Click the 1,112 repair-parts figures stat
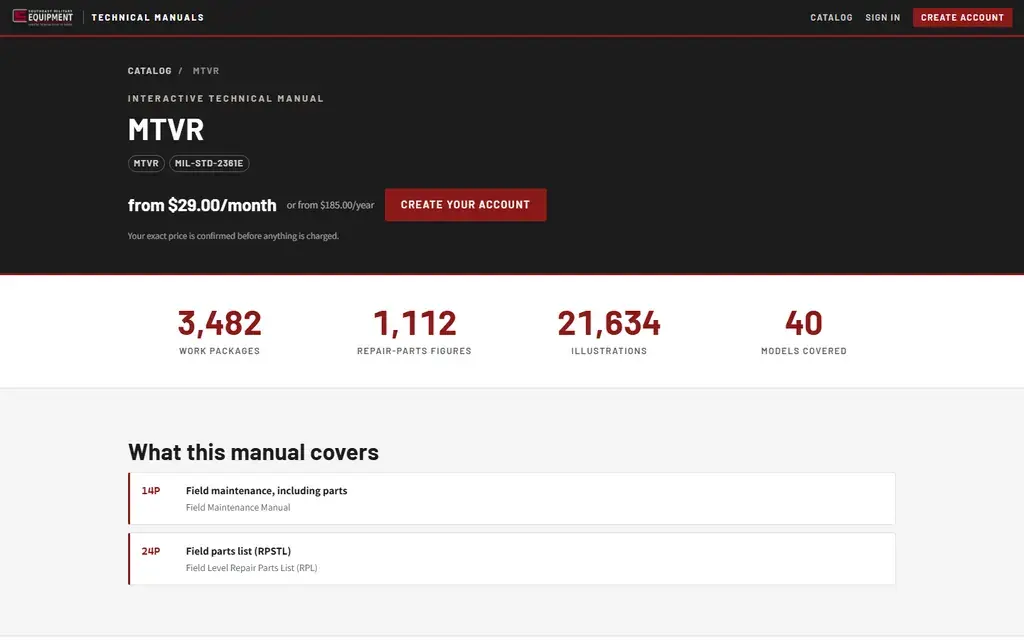1024x640 pixels. pos(414,332)
